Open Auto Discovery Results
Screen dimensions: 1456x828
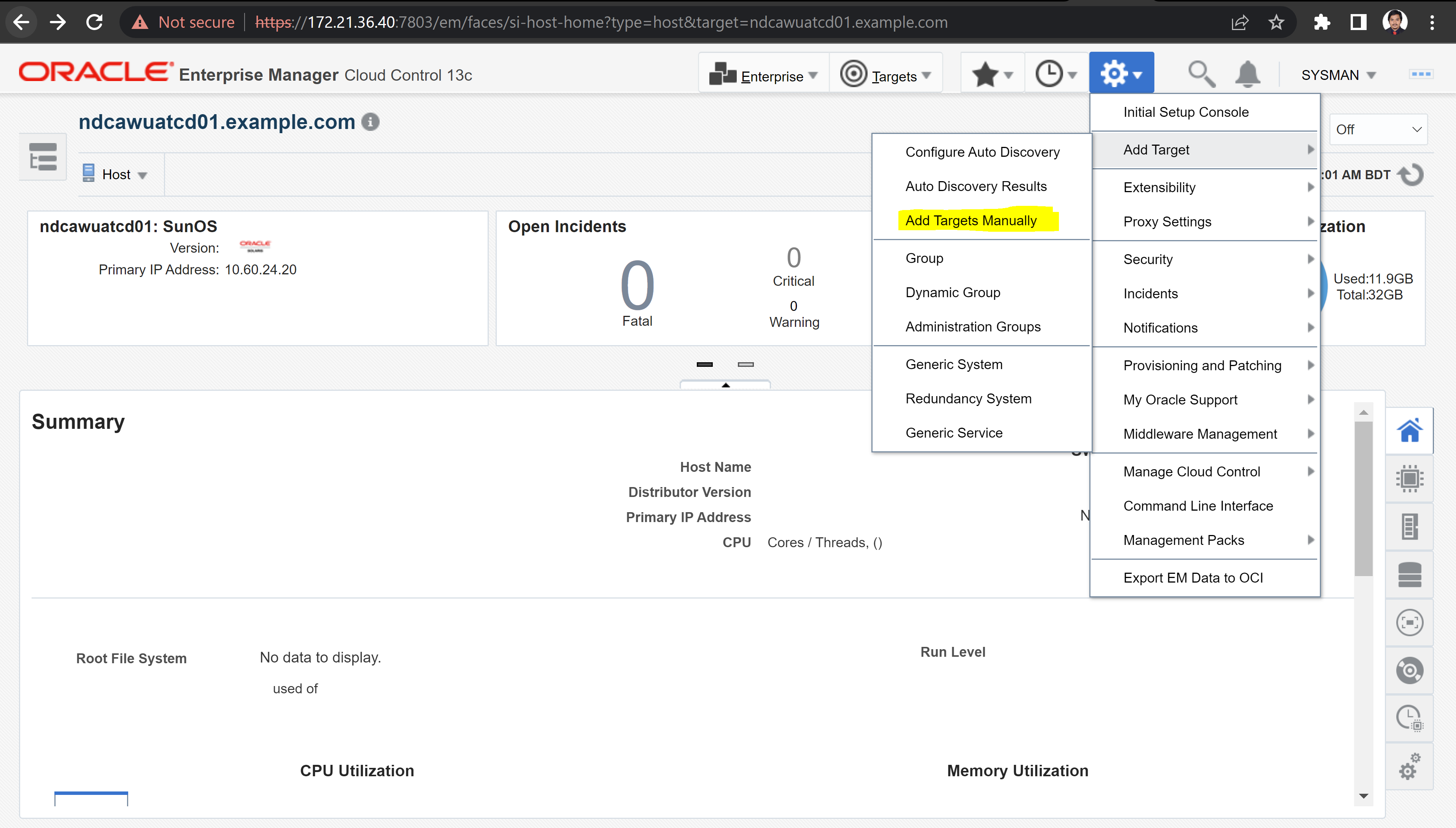click(981, 186)
